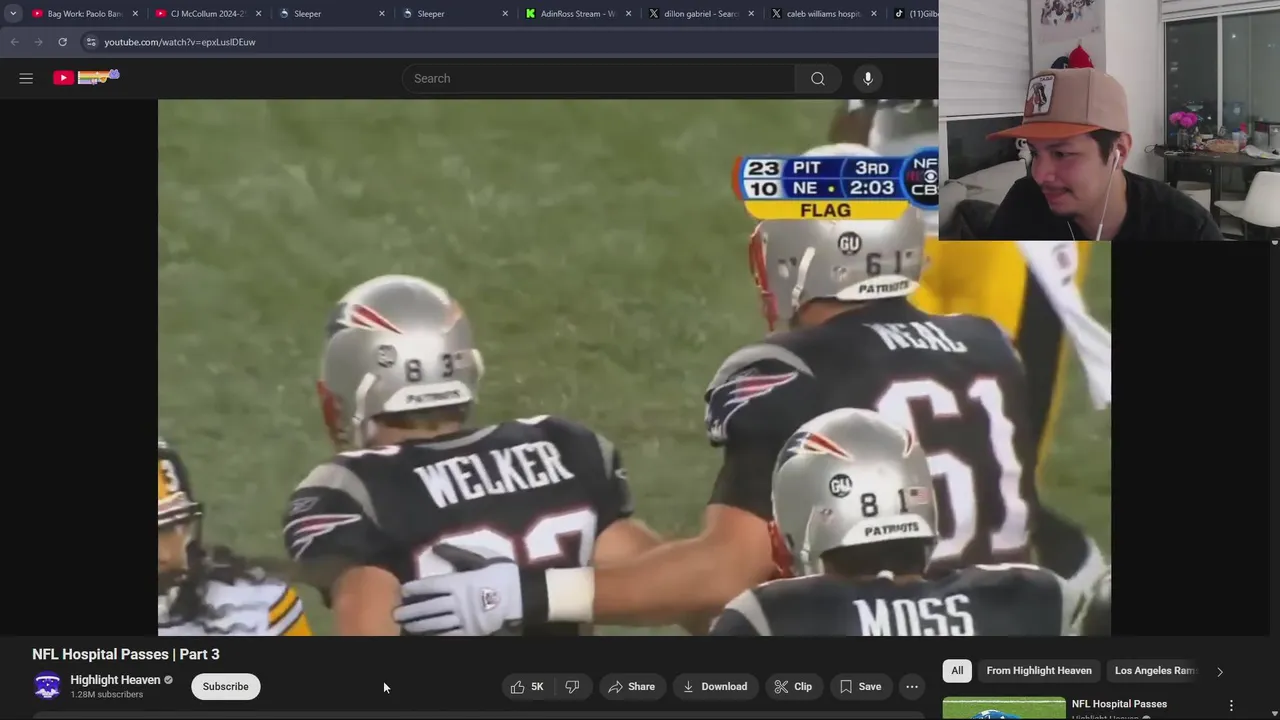This screenshot has width=1280, height=720.
Task: Save the video to a playlist
Action: click(860, 686)
